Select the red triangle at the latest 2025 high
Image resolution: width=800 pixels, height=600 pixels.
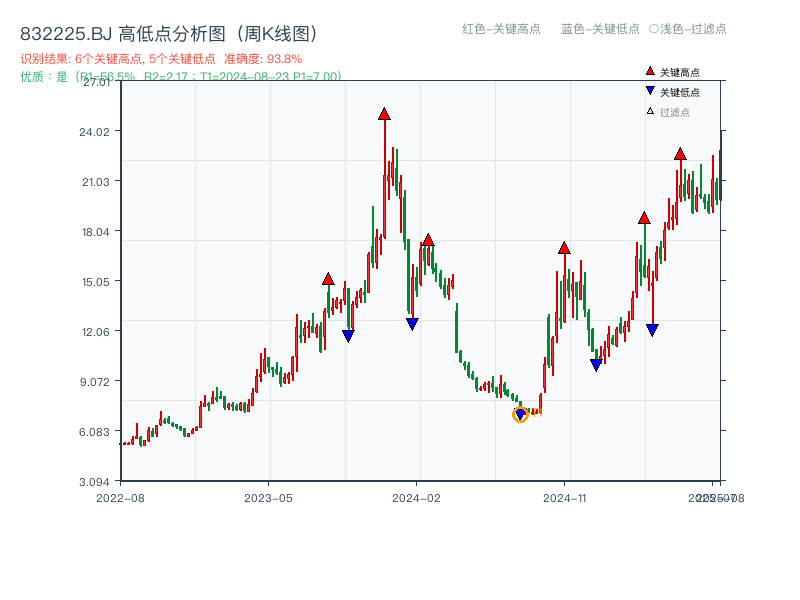(x=681, y=155)
